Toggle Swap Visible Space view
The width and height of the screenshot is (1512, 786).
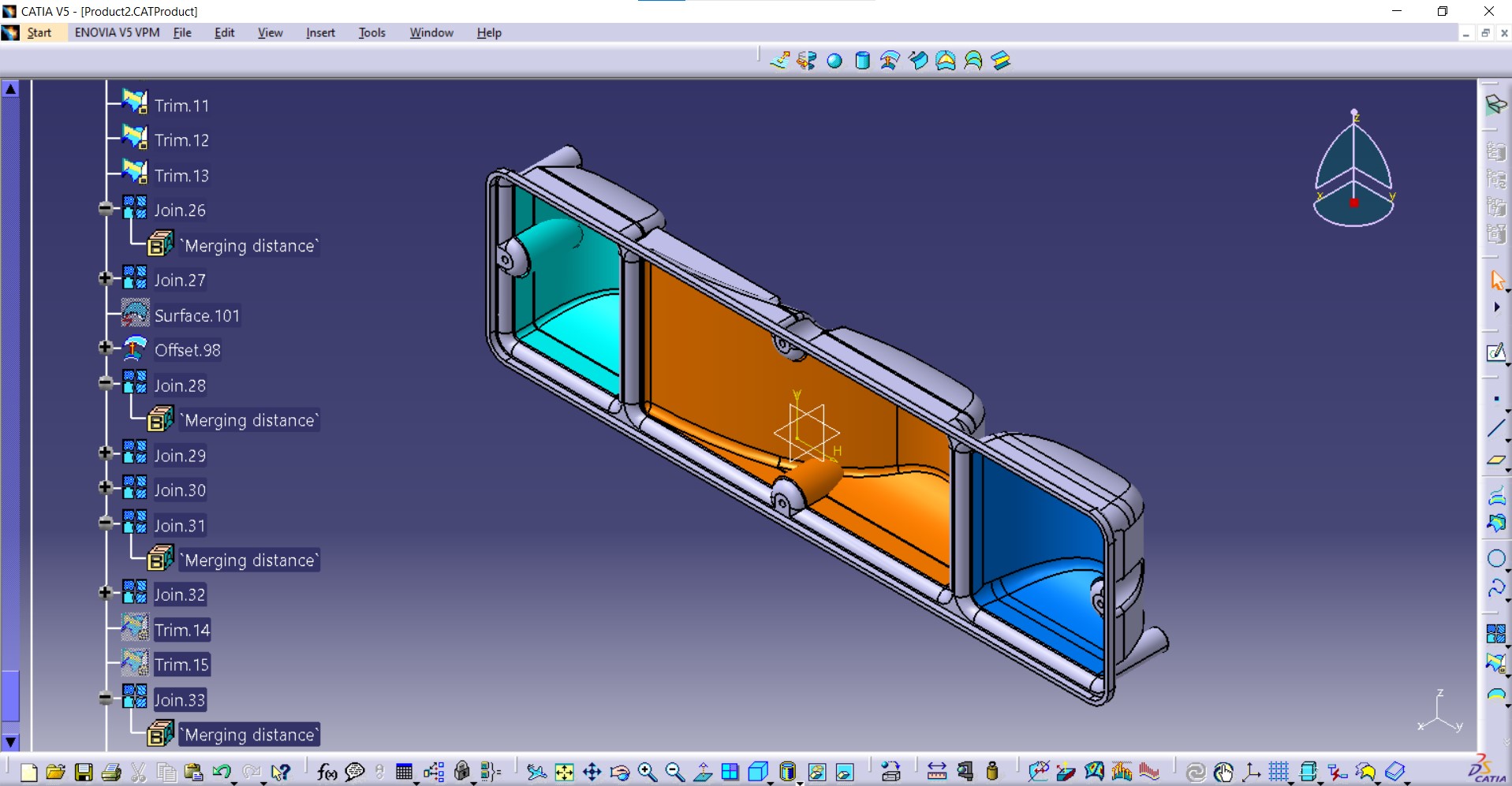point(844,772)
